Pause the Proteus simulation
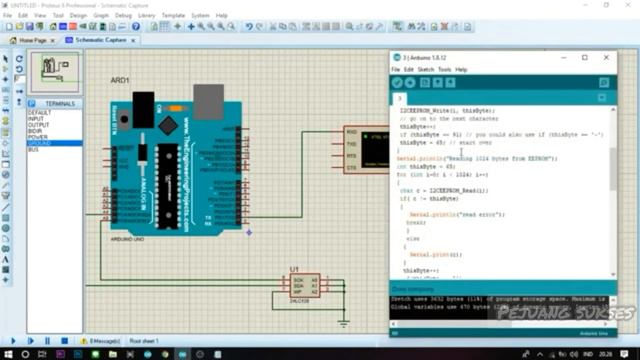The image size is (640, 360). 47,341
